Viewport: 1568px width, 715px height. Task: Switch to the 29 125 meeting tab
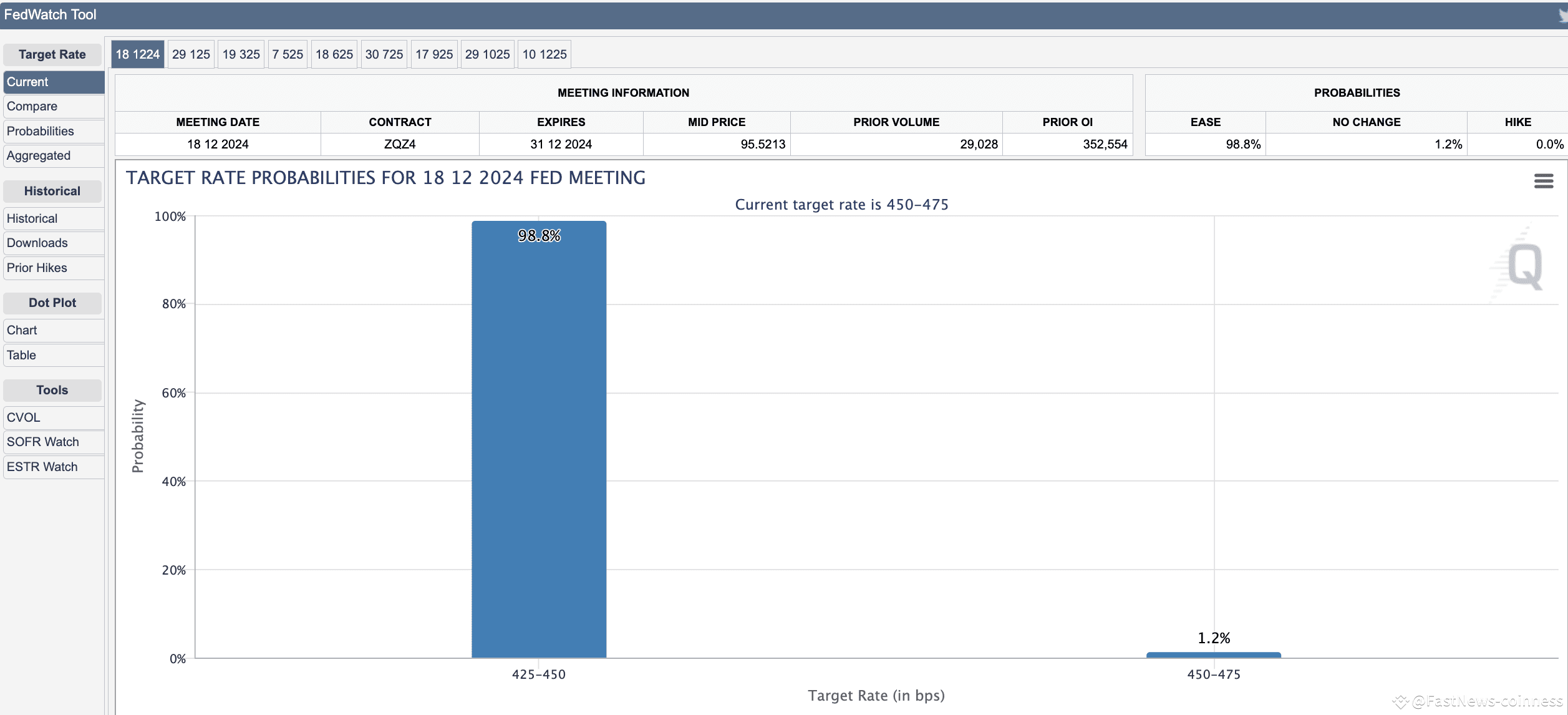coord(190,54)
